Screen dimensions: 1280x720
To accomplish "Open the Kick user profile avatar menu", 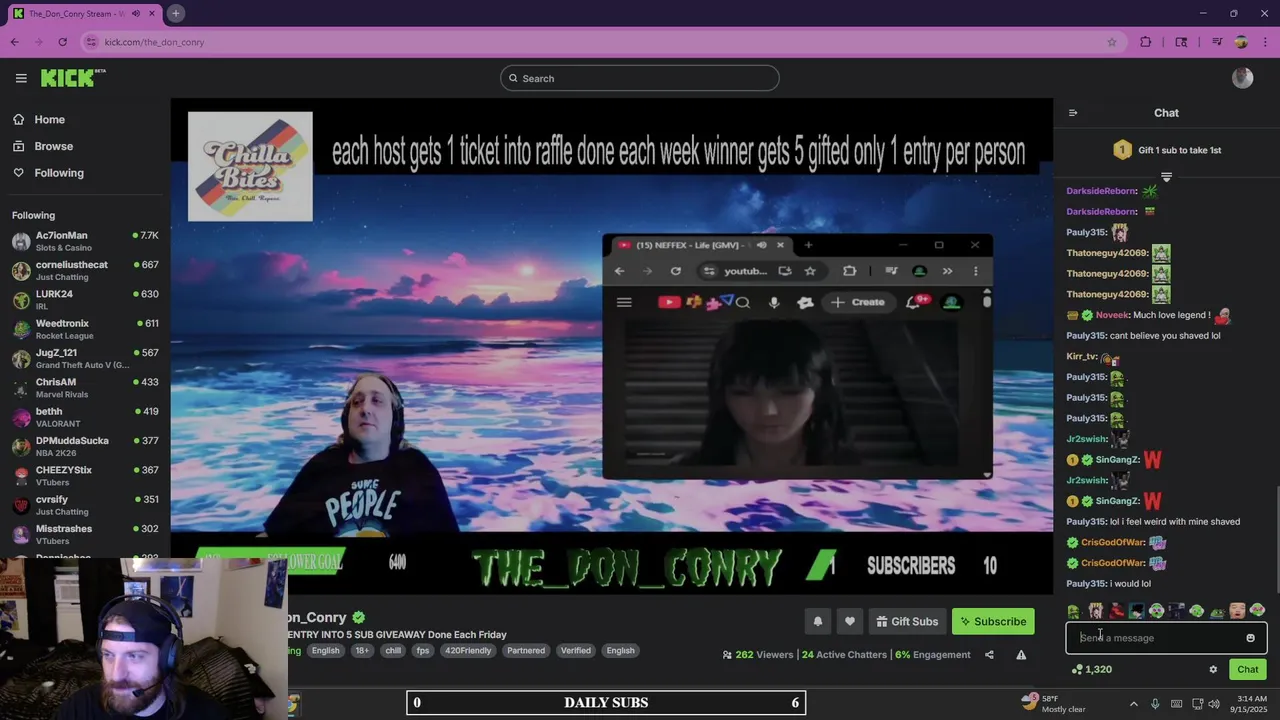I will pos(1243,78).
